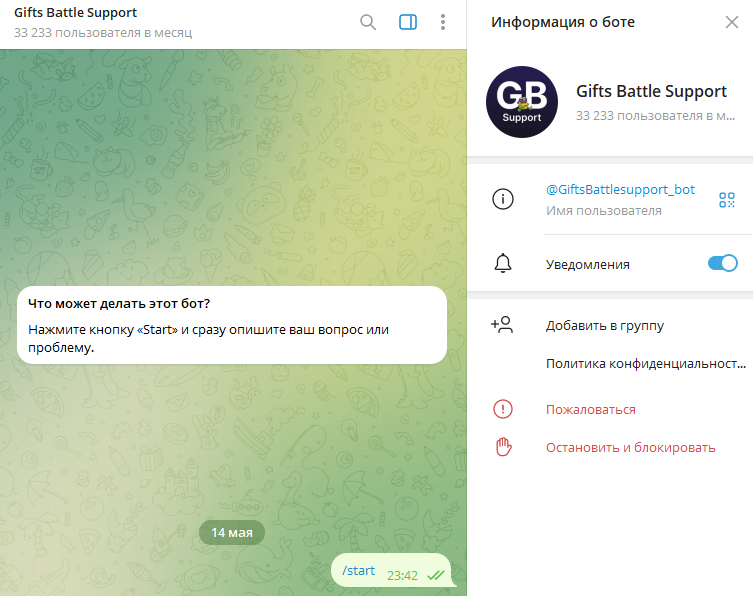Toggle the right sidebar panel icon
The height and width of the screenshot is (596, 753).
[x=408, y=22]
